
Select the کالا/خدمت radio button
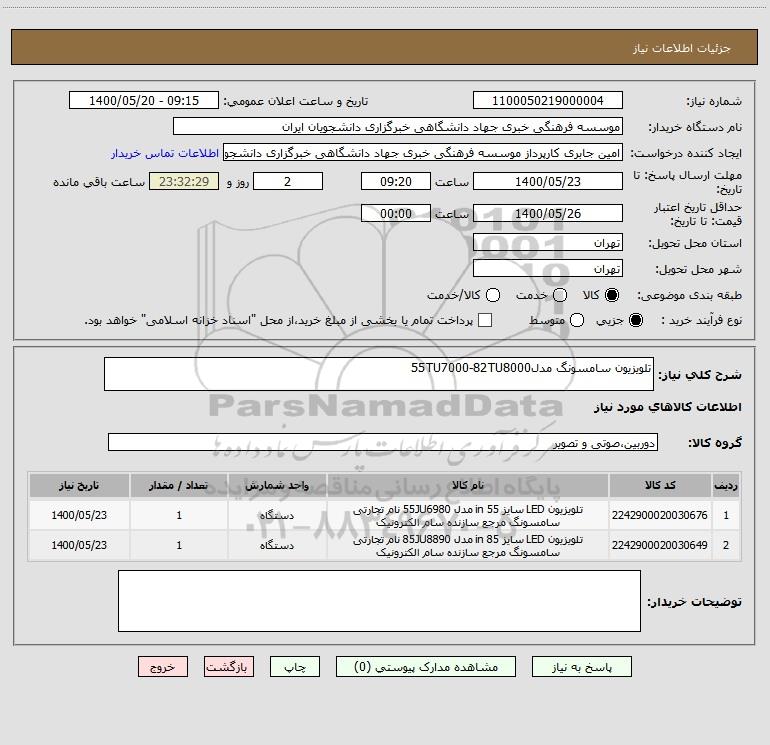493,295
